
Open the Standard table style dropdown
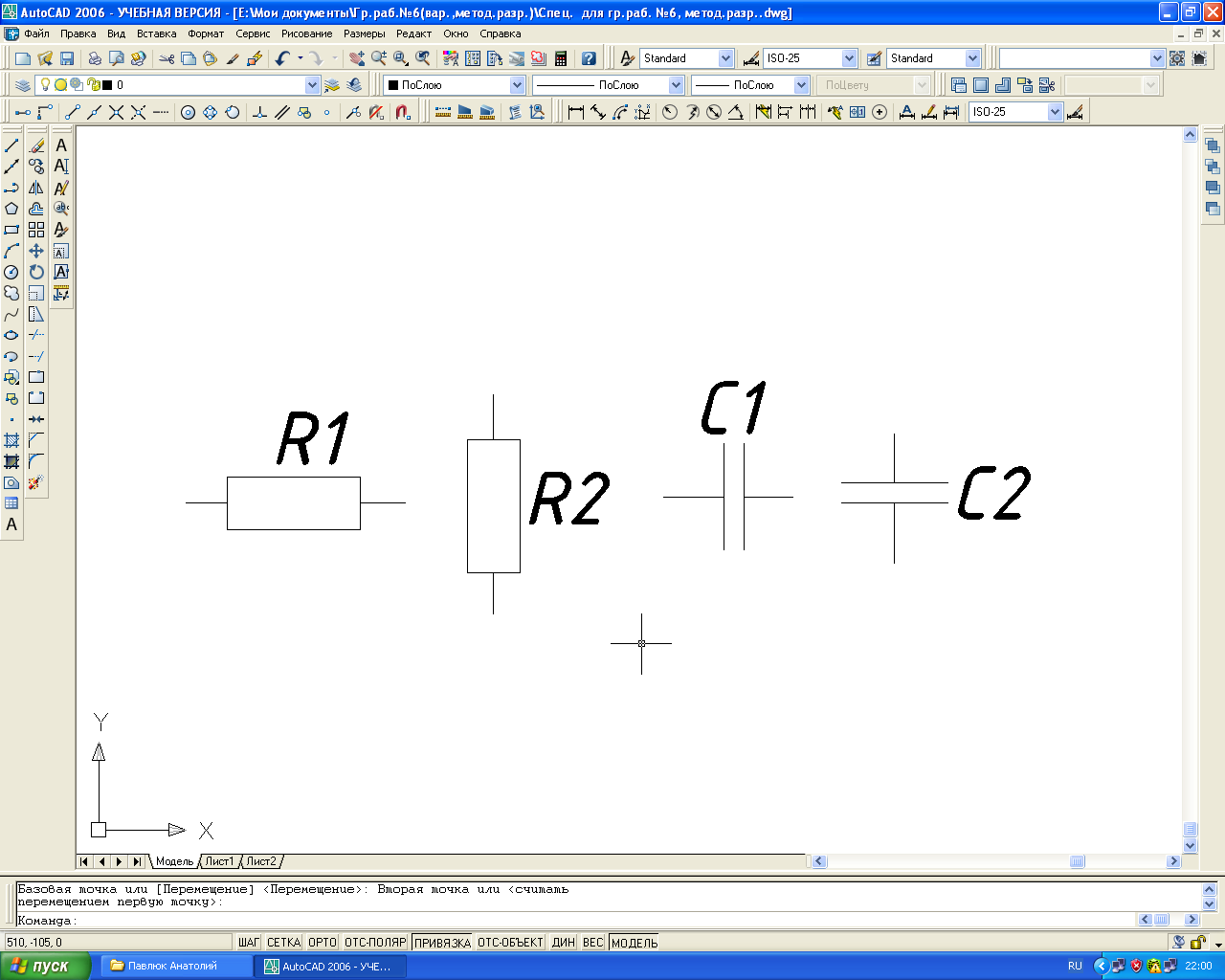point(972,58)
